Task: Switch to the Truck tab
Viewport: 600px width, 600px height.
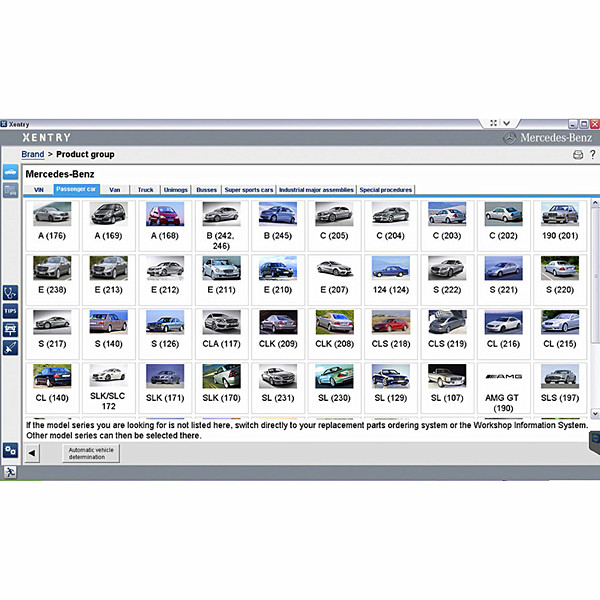Action: [x=145, y=190]
